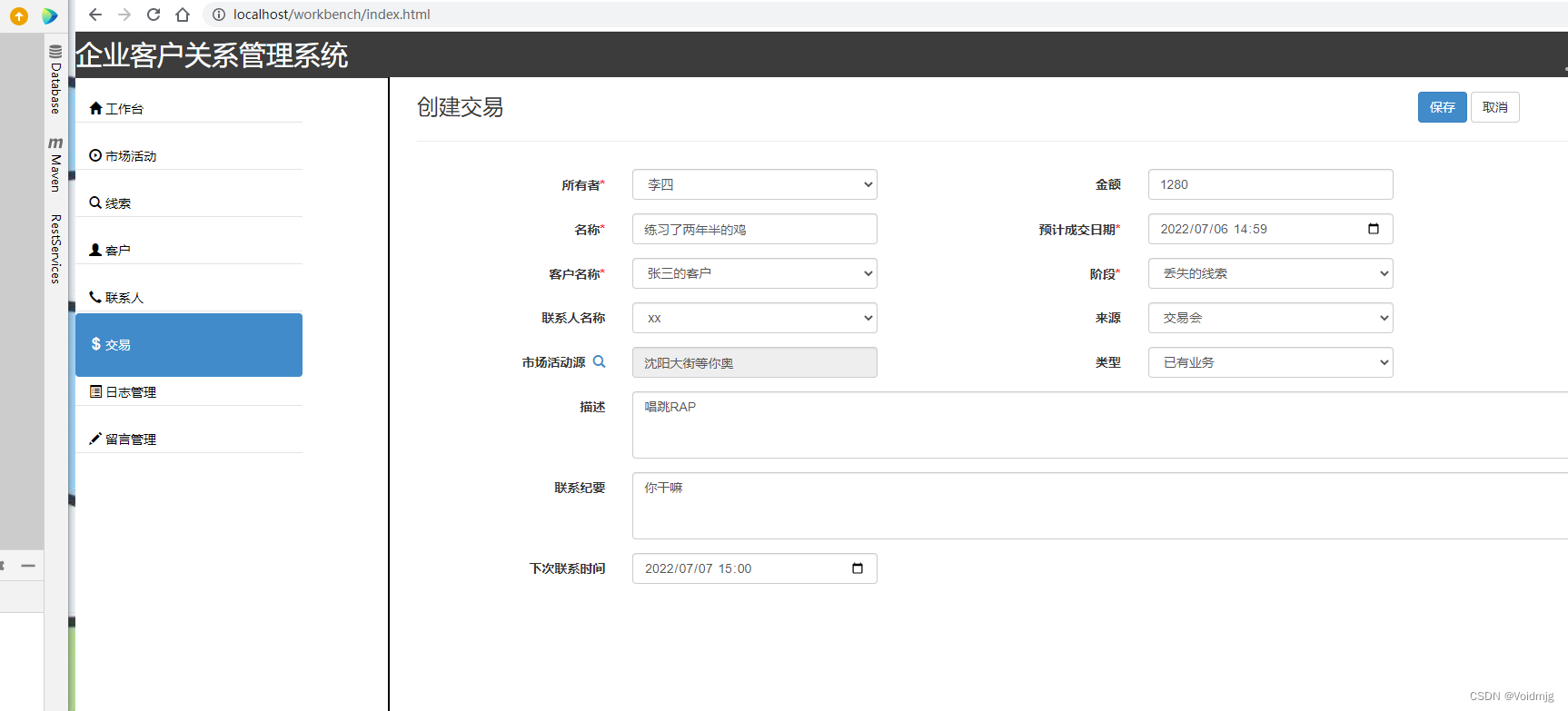Click the phone icon beside 联系人
The image size is (1568, 711).
[x=95, y=297]
